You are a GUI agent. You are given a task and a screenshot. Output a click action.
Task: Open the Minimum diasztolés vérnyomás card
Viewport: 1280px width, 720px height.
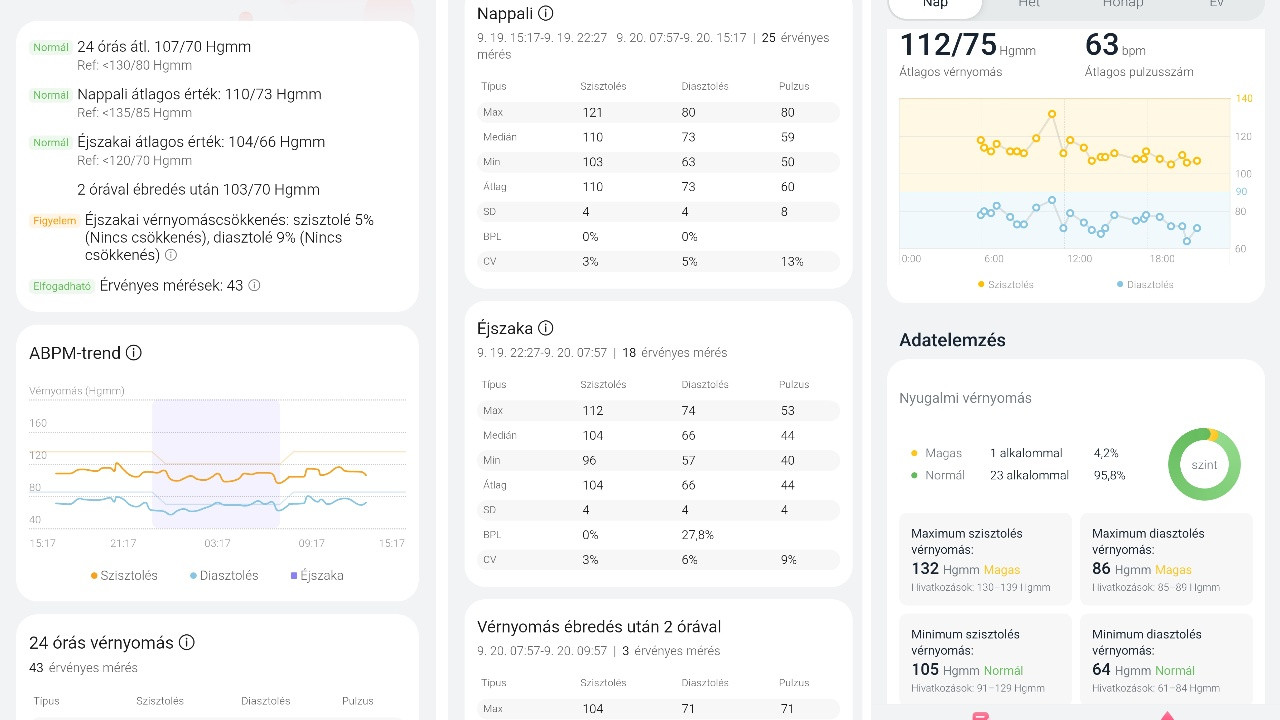click(1166, 660)
